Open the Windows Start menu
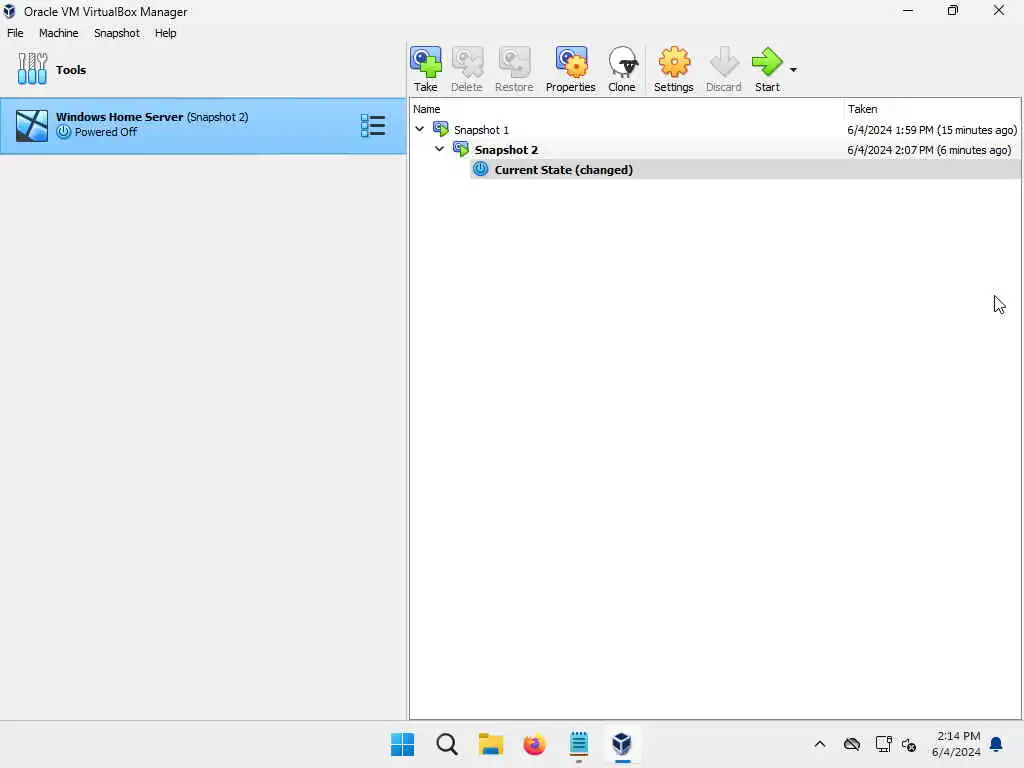 [x=402, y=744]
